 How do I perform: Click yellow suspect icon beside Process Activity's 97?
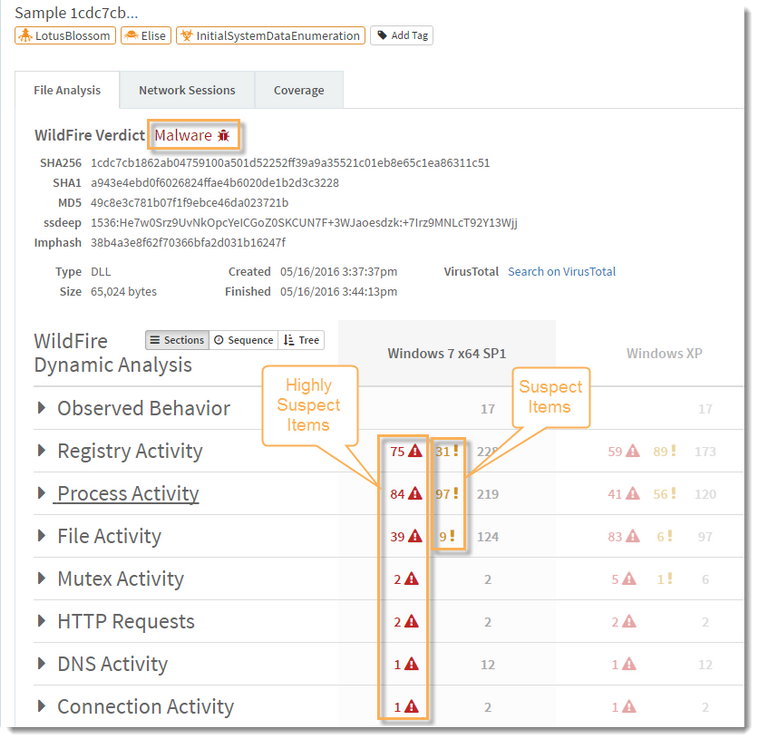[453, 493]
